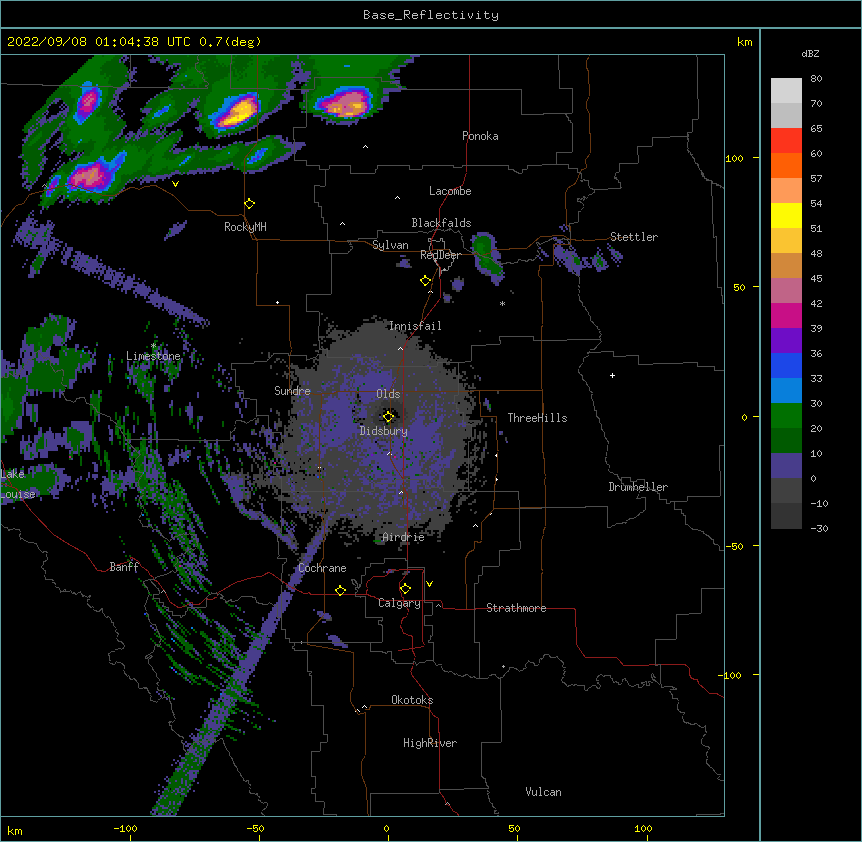Click the white plus marker west of Drumheller
862x842 pixels.
[612, 375]
